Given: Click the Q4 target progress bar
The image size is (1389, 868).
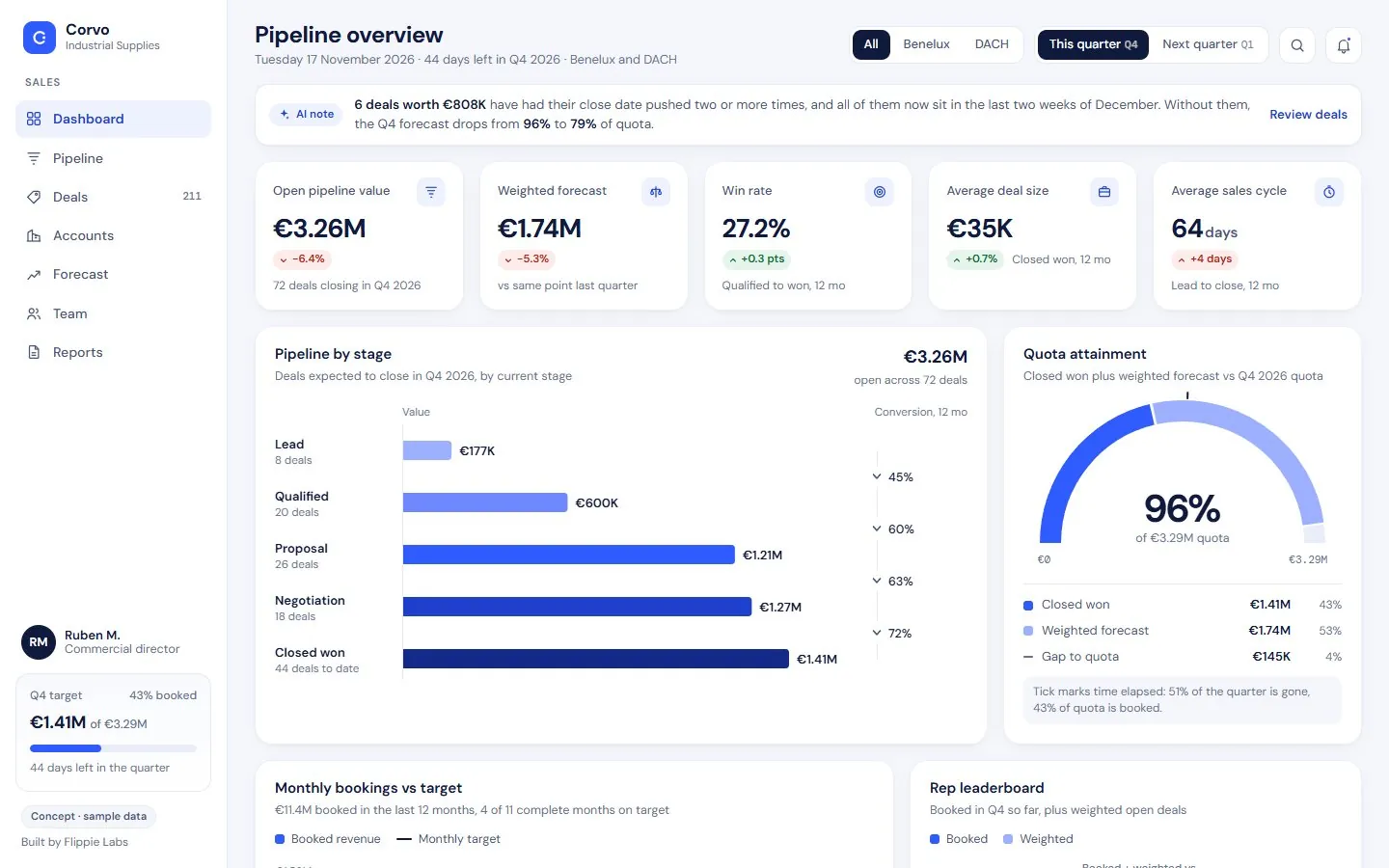Looking at the screenshot, I should [113, 748].
